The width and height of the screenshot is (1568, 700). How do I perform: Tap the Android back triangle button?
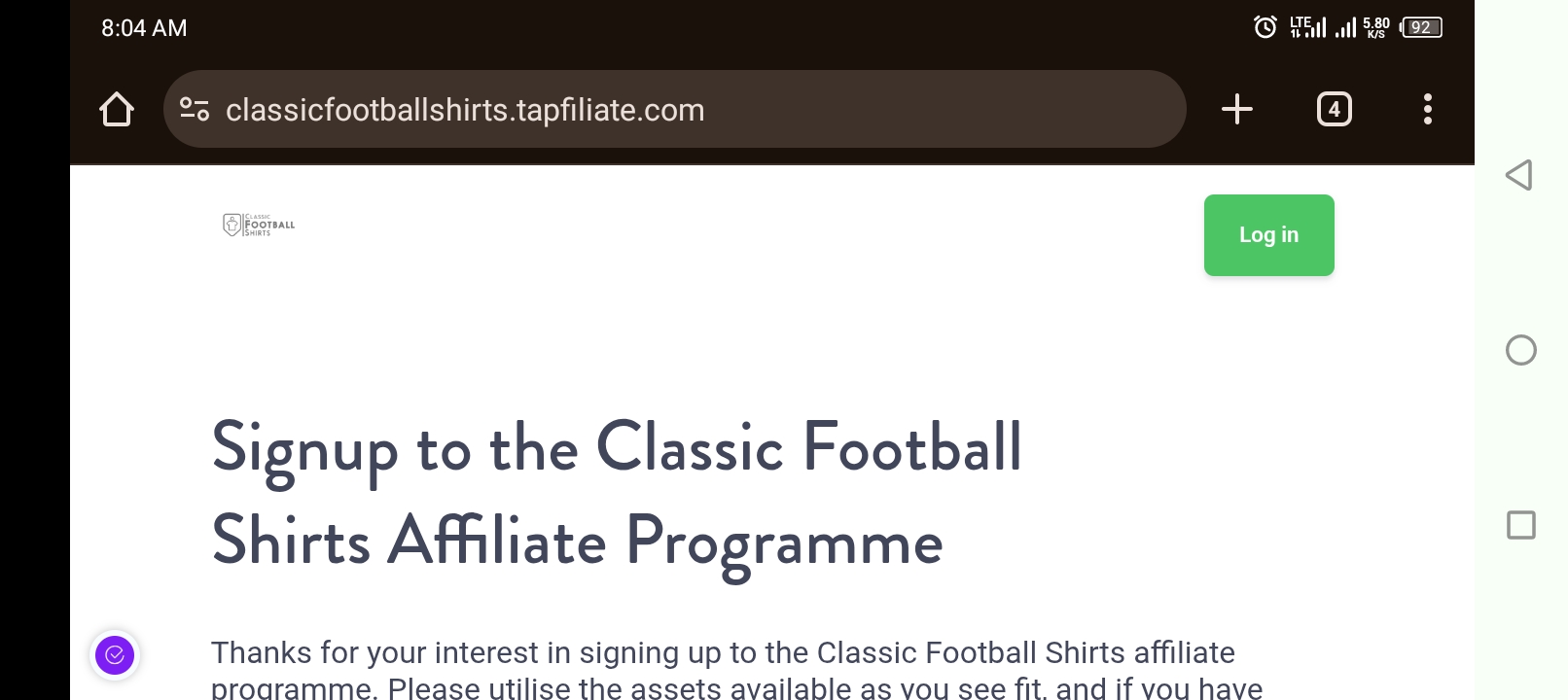click(1519, 175)
